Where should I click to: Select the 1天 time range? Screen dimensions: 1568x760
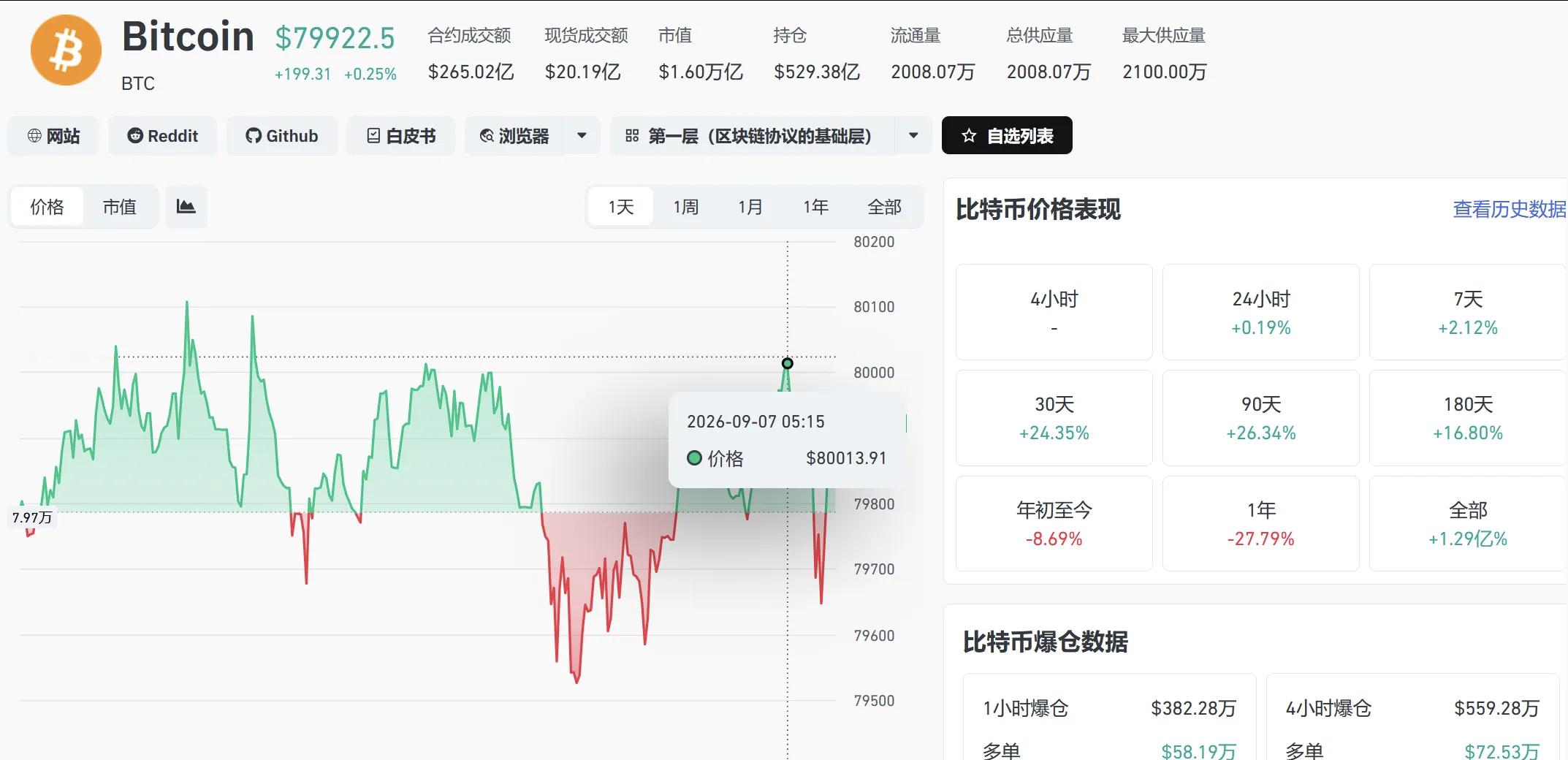click(x=621, y=207)
